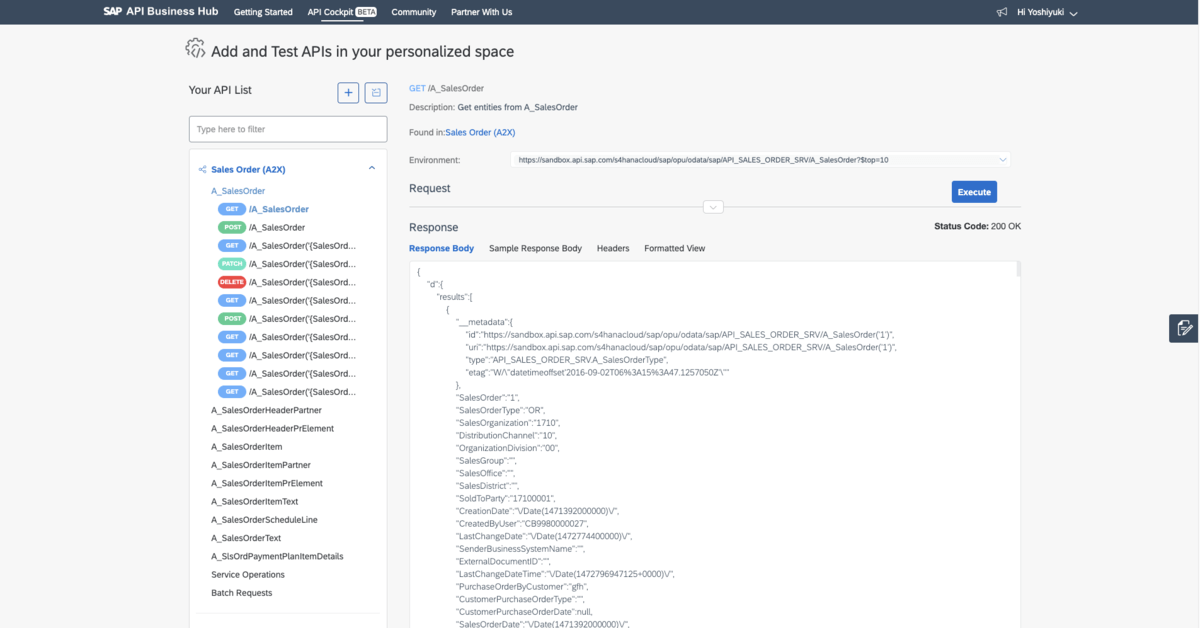Open the Sample Response Body tab

[535, 248]
